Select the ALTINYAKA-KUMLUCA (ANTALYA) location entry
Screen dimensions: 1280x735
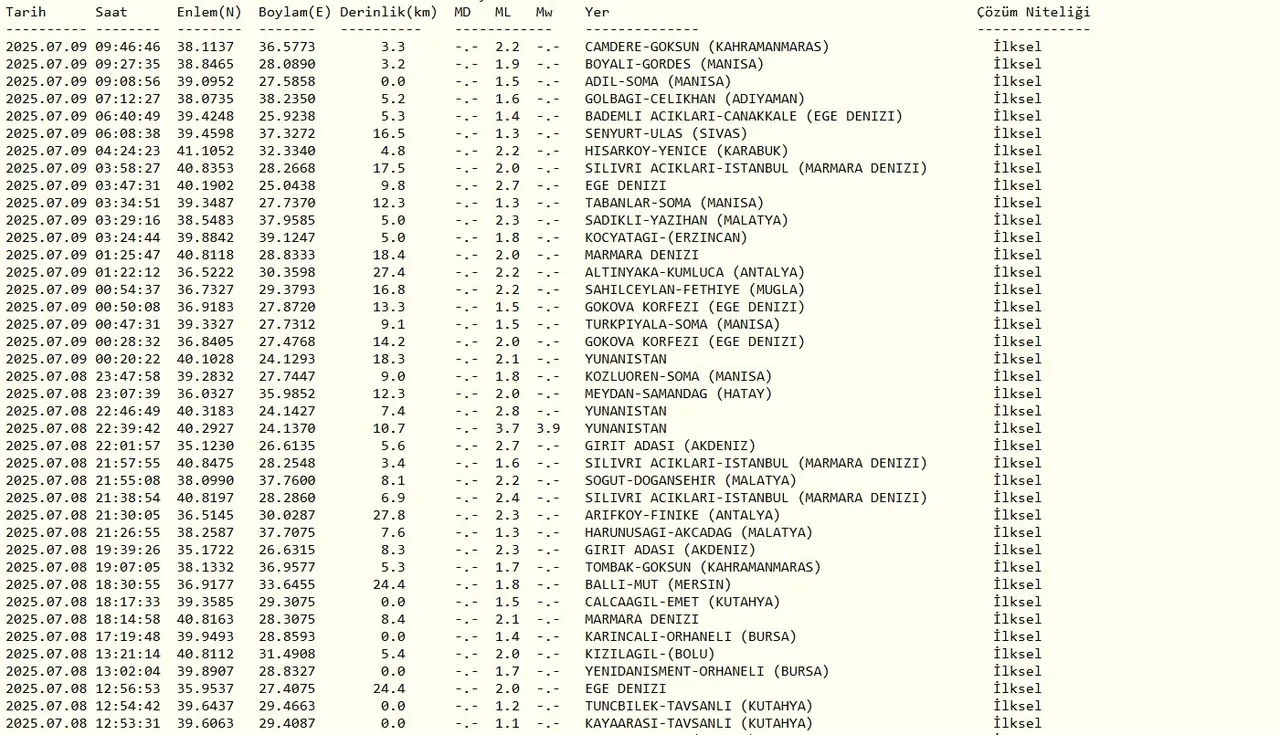[694, 272]
